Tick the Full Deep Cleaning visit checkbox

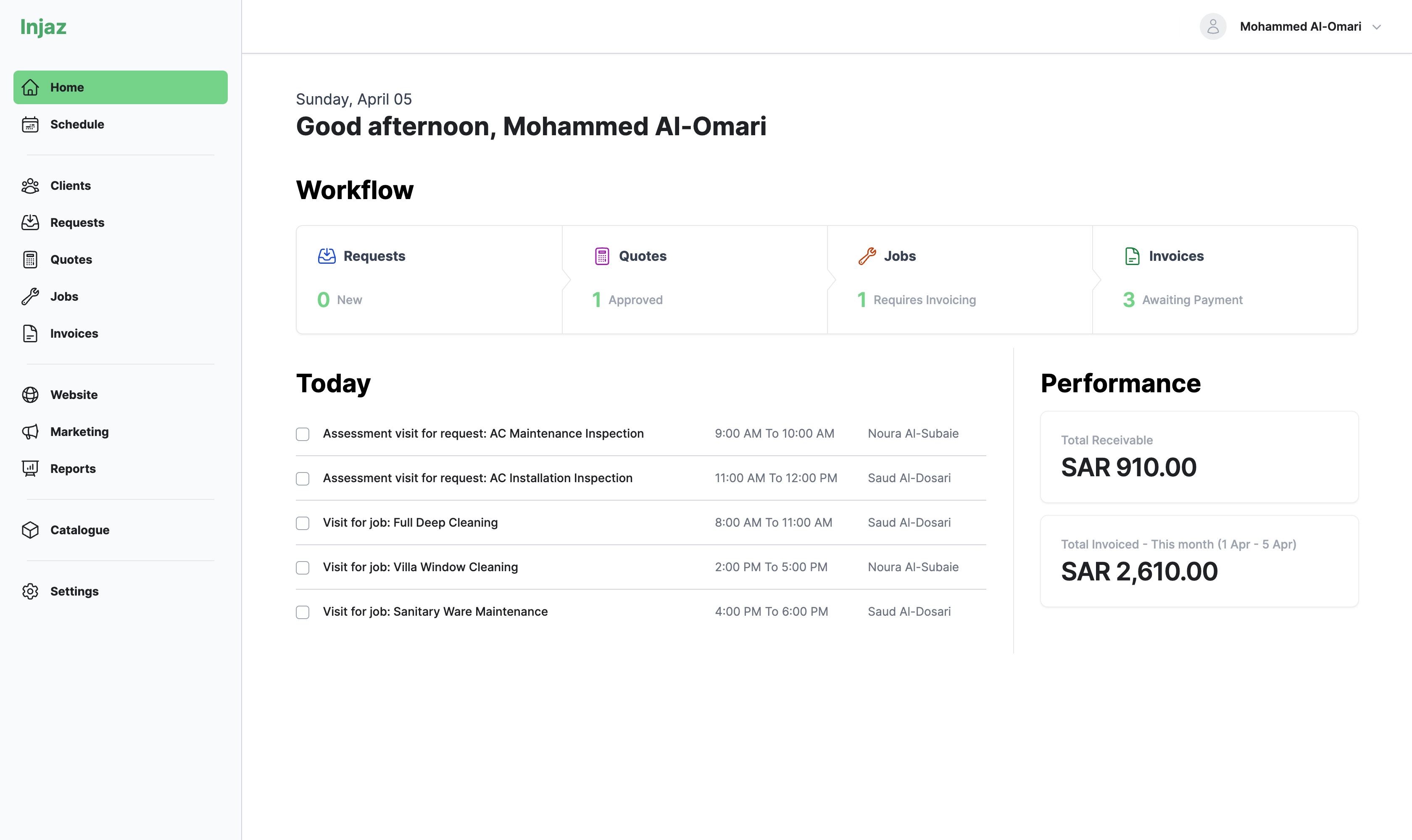pyautogui.click(x=303, y=523)
